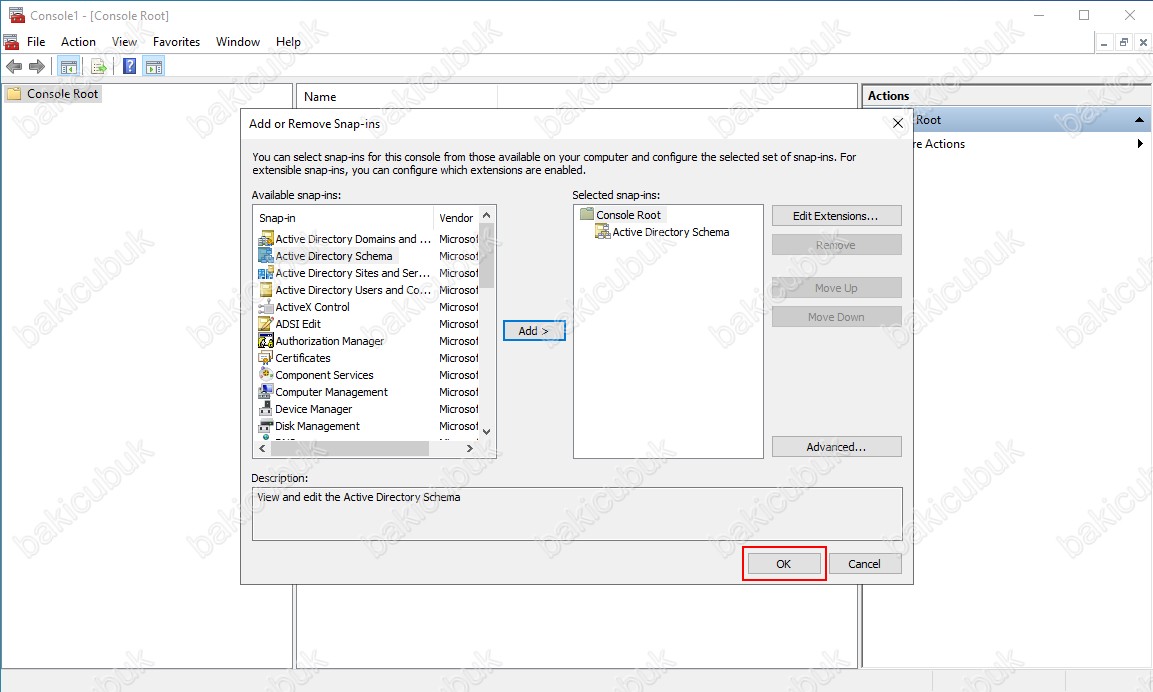Screen dimensions: 1153x692
Task: Click the Component Services icon
Action: 265,374
